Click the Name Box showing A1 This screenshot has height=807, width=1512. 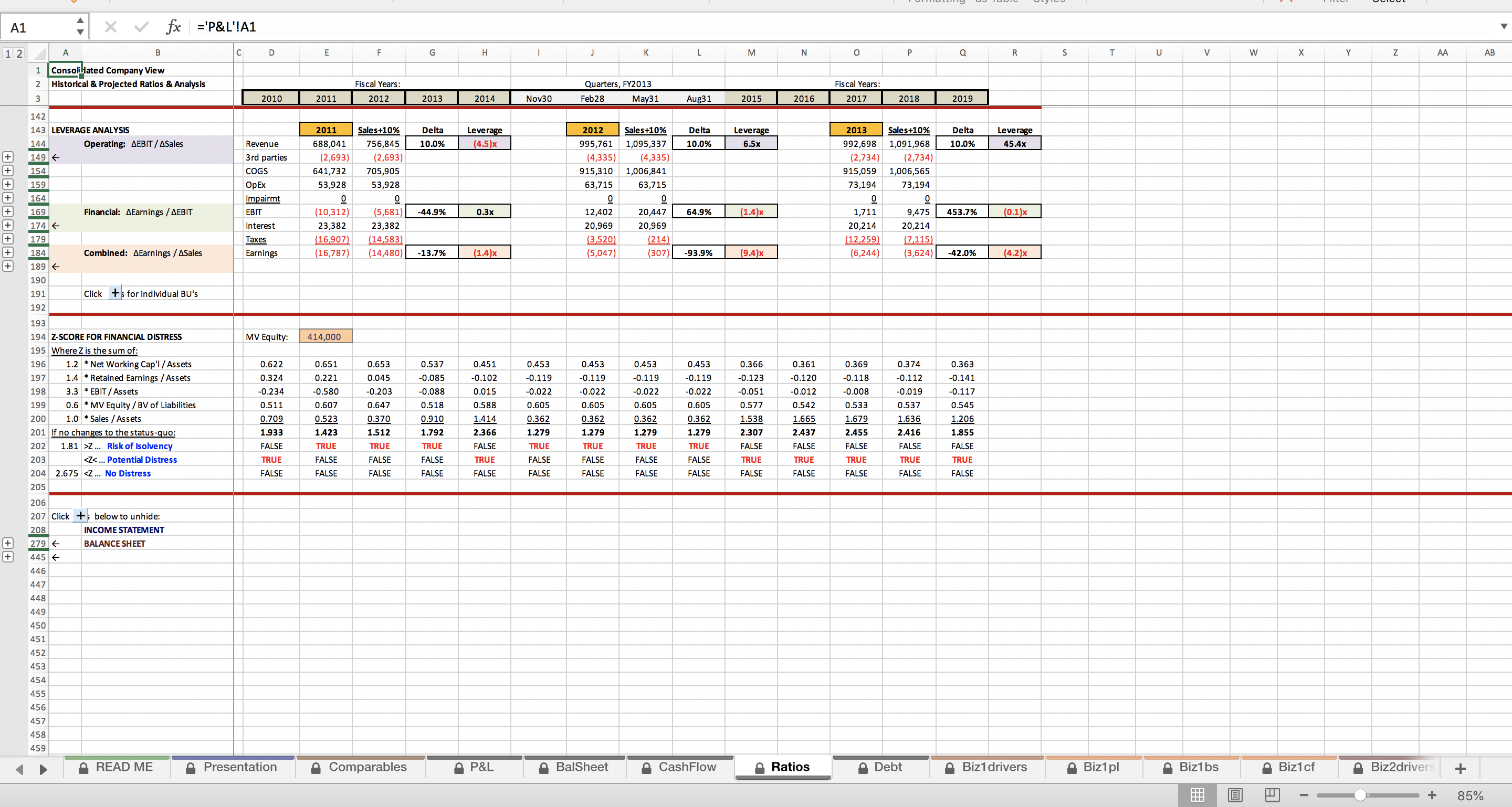point(38,27)
